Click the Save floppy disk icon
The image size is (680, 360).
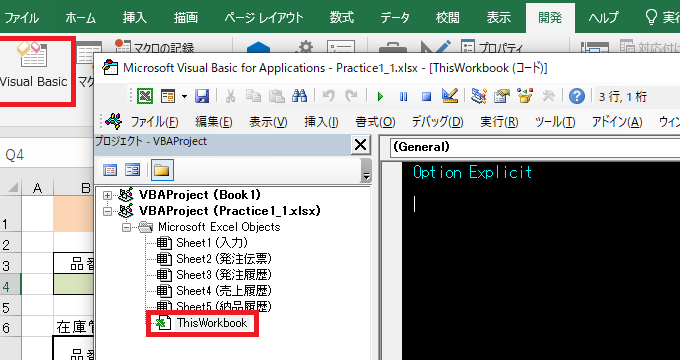(202, 96)
